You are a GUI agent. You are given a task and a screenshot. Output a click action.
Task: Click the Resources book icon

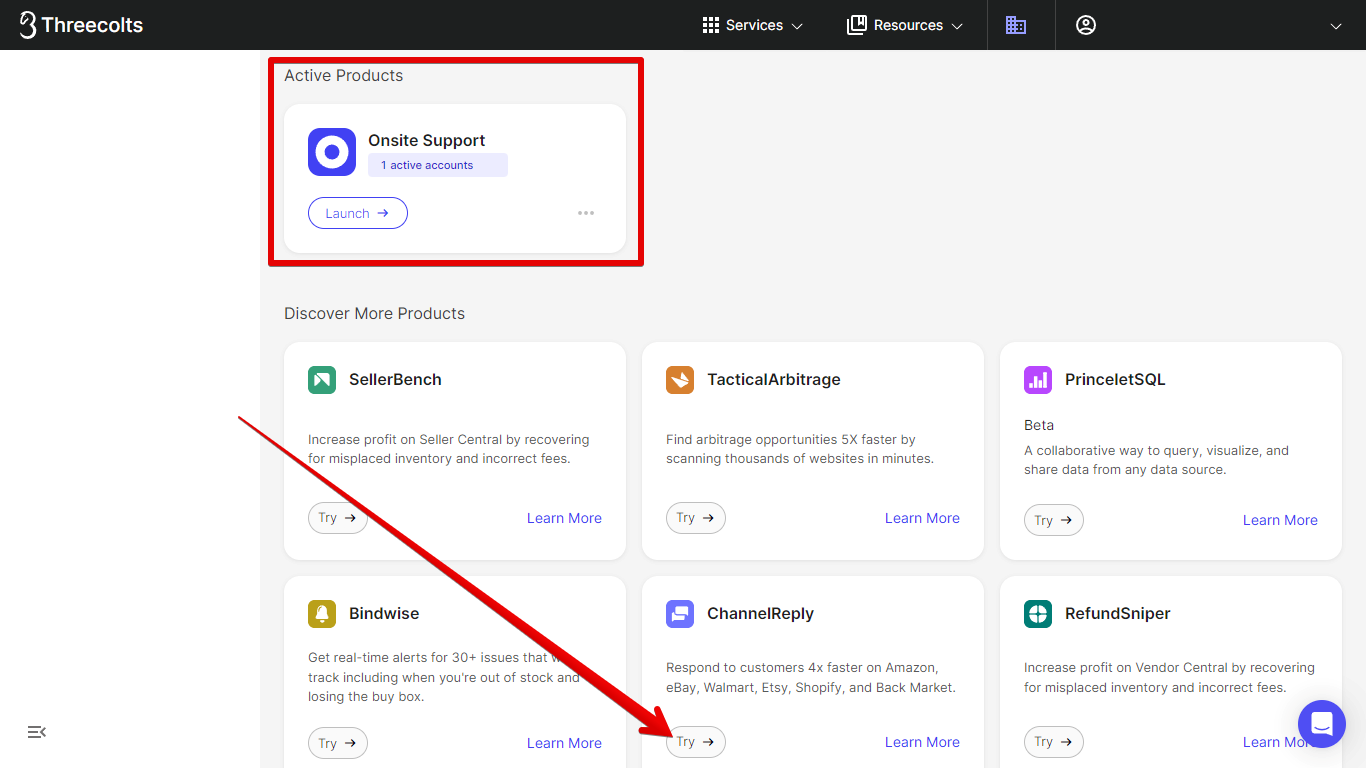857,25
